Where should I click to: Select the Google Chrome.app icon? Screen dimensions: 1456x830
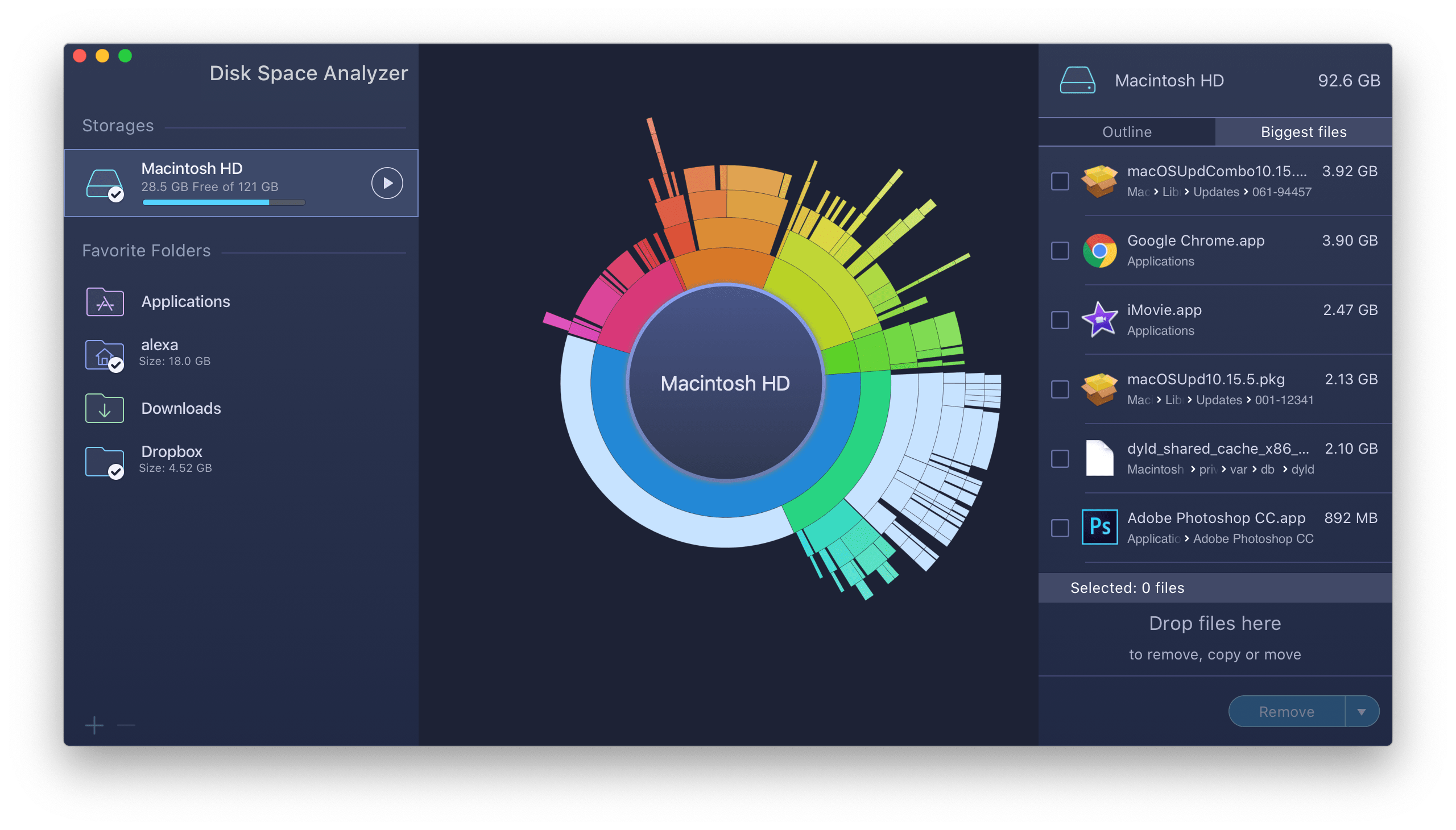[x=1100, y=251]
